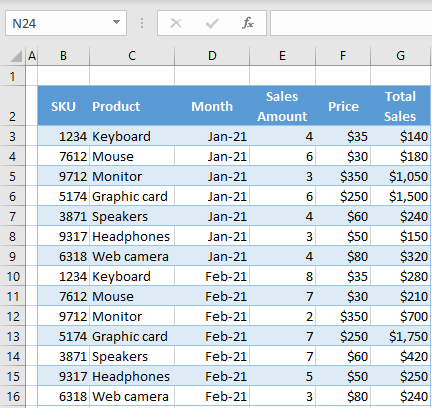Select the $320 total sales cell
The width and height of the screenshot is (432, 408).
[400, 256]
